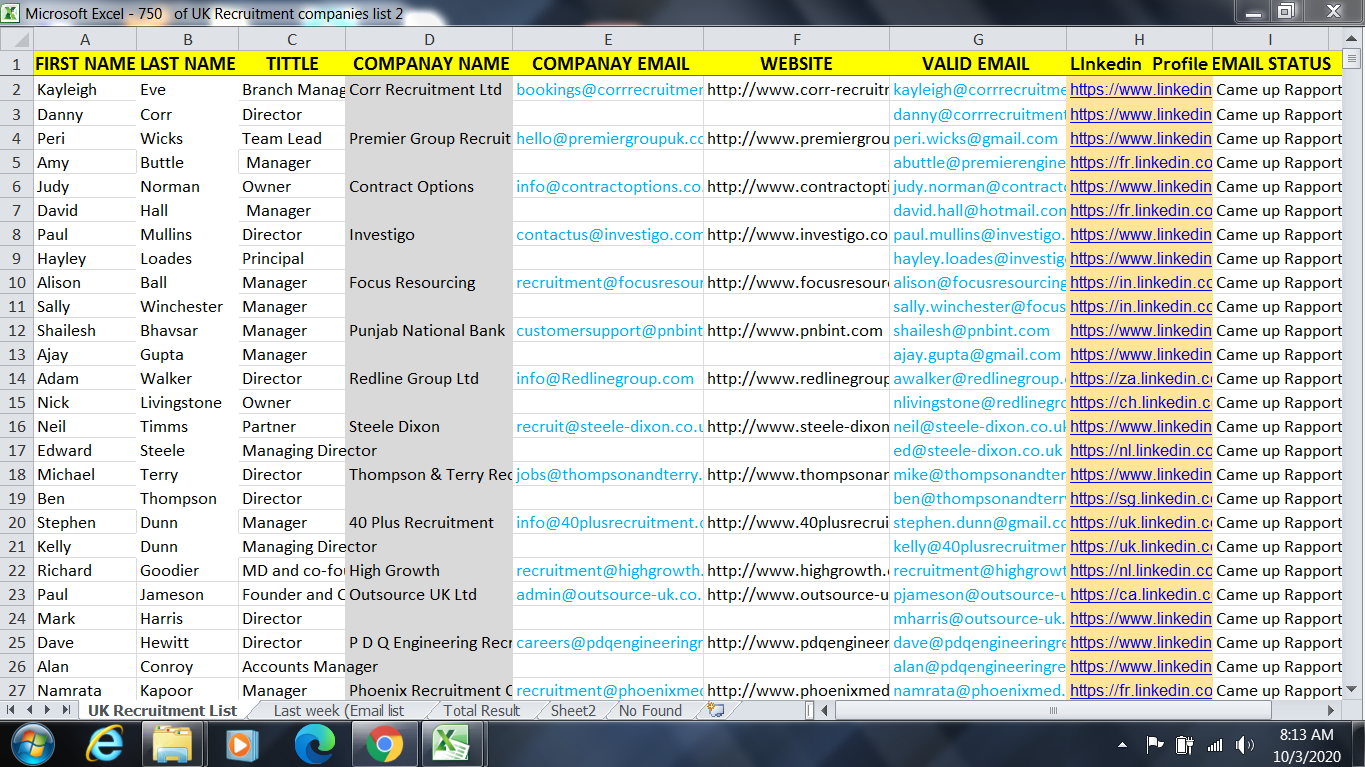Open Windows Explorer folder icon in taskbar
Viewport: 1365px width, 767px height.
172,744
